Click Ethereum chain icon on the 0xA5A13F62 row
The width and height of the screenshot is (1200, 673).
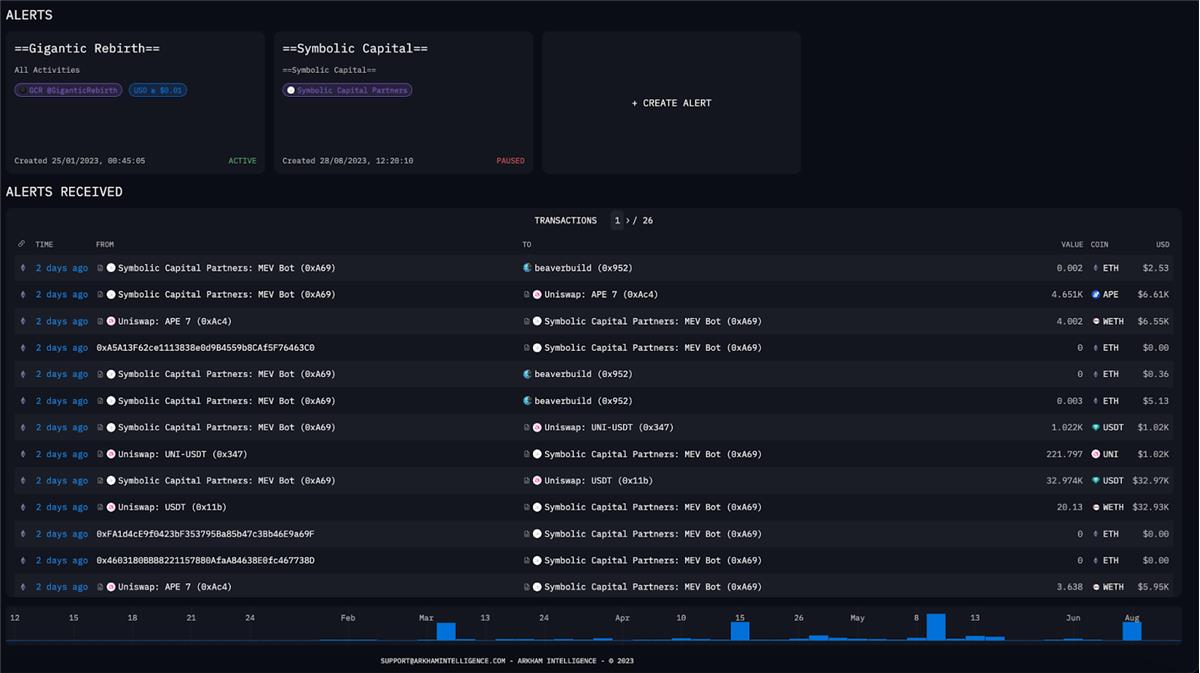22,348
